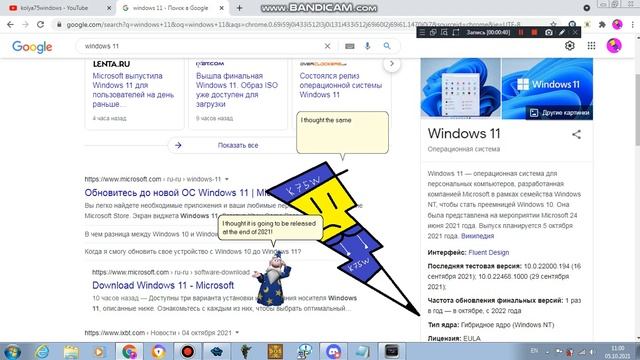
Task: Open Chrome profile avatar in toolbar
Action: tap(617, 24)
